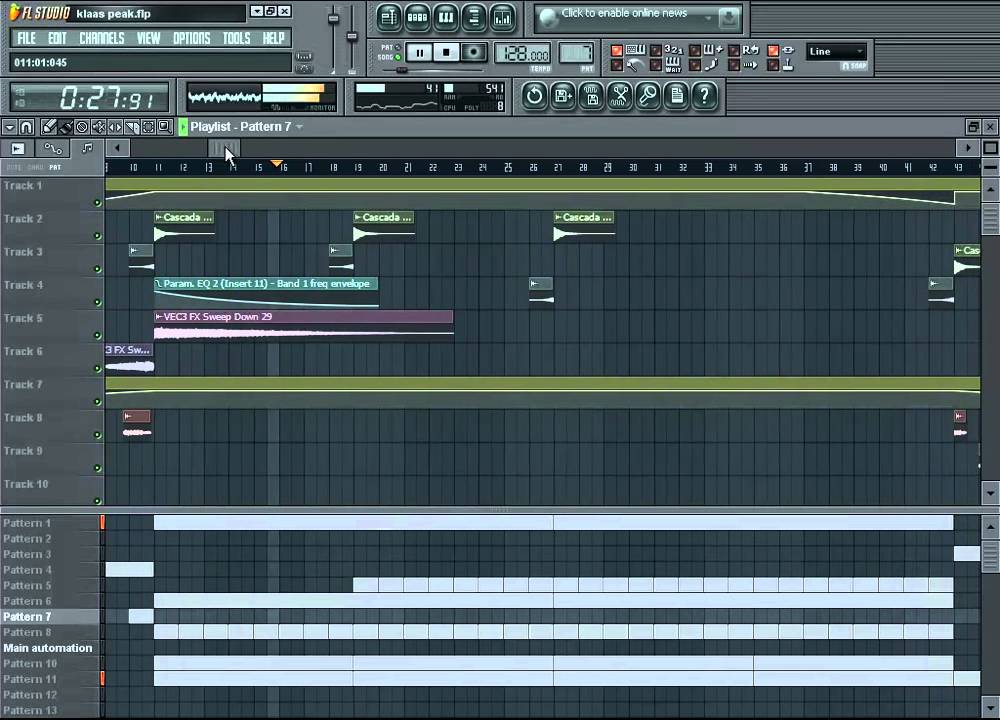Select the pencil draw tool
This screenshot has height=720, width=1000.
tap(48, 127)
